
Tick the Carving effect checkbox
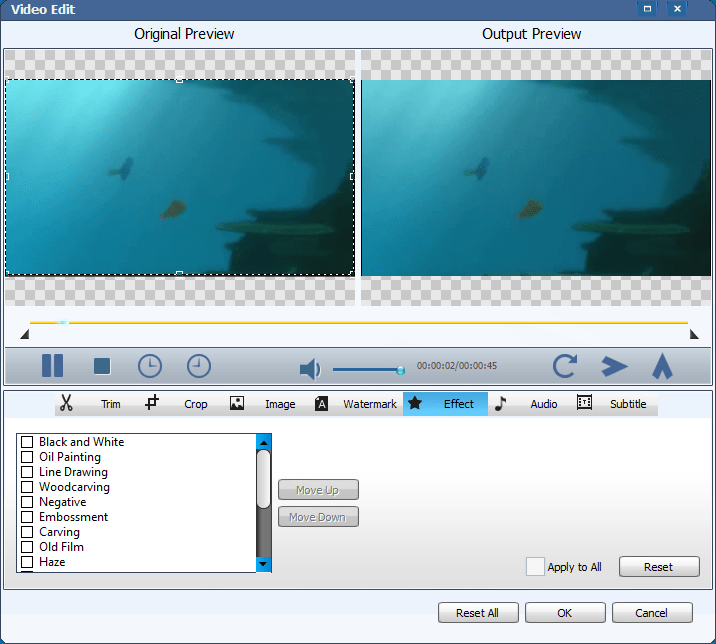click(27, 532)
